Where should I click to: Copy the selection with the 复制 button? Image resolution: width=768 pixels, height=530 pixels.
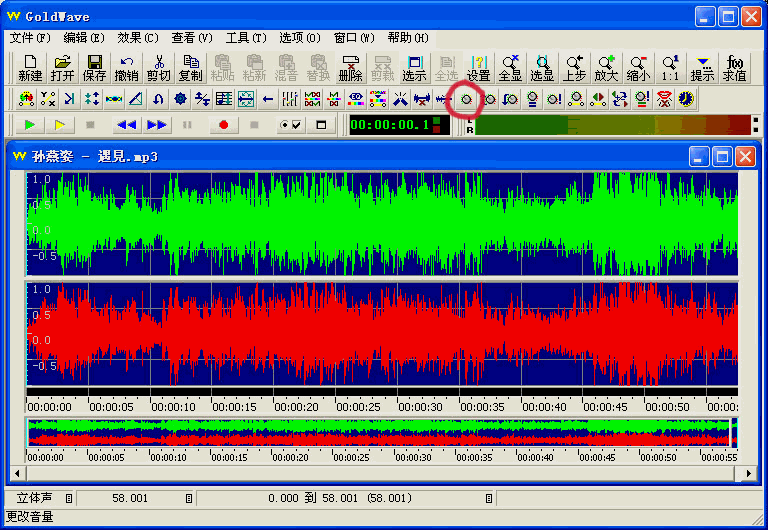click(191, 68)
